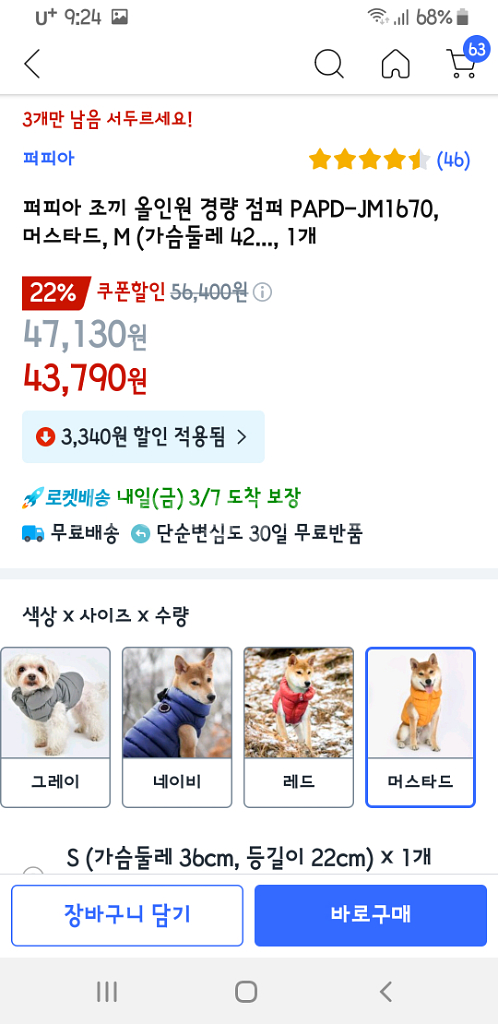The image size is (498, 1024).
Task: Tap 바로구매 button
Action: [x=371, y=915]
